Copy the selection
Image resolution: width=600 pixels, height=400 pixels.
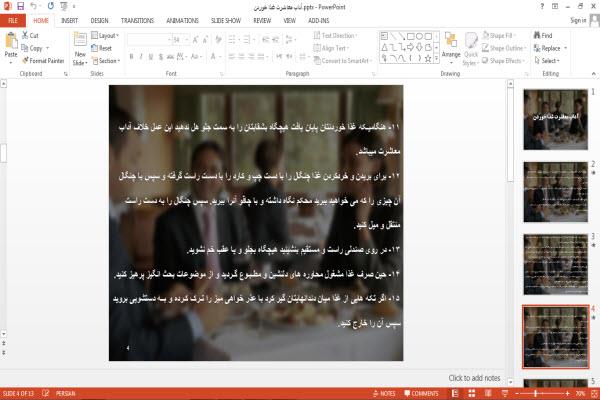coord(32,48)
